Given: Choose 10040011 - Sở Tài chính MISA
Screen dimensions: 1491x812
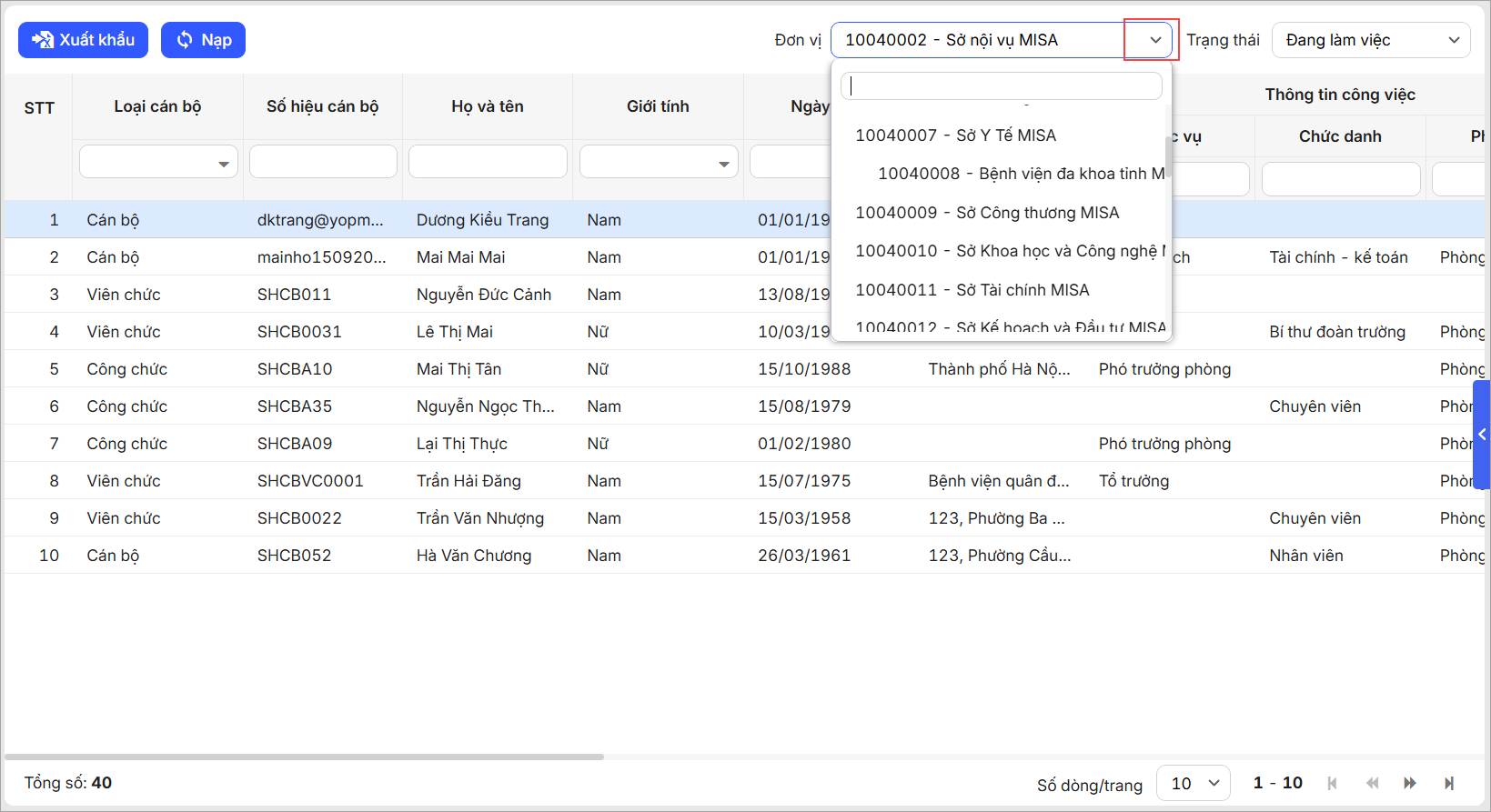Looking at the screenshot, I should click(972, 290).
